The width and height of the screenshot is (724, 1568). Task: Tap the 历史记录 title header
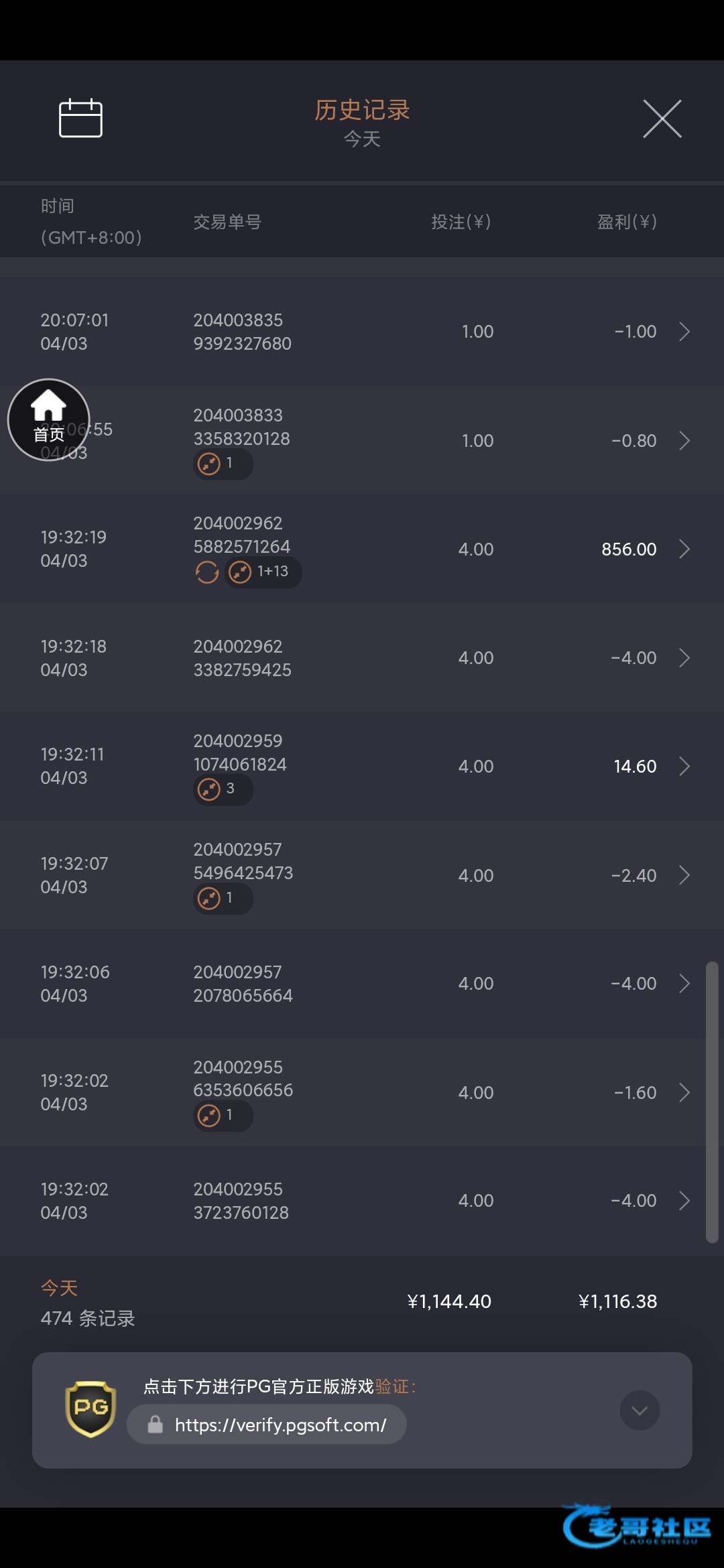coord(362,110)
